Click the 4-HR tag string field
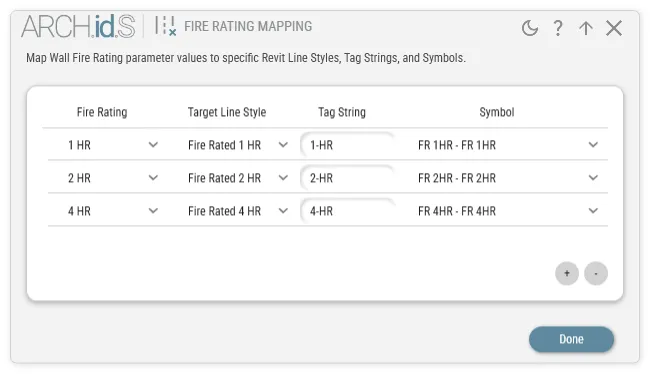The image size is (650, 374). coord(347,211)
